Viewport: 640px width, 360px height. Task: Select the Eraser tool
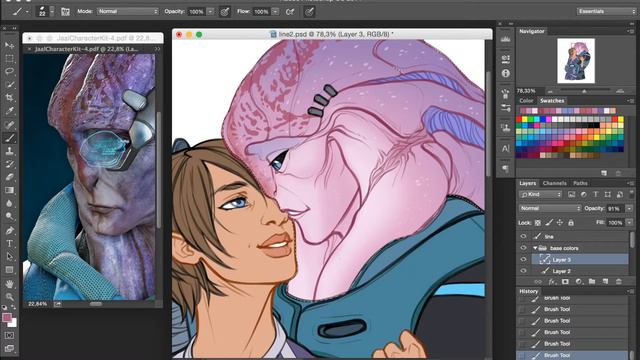[9, 177]
